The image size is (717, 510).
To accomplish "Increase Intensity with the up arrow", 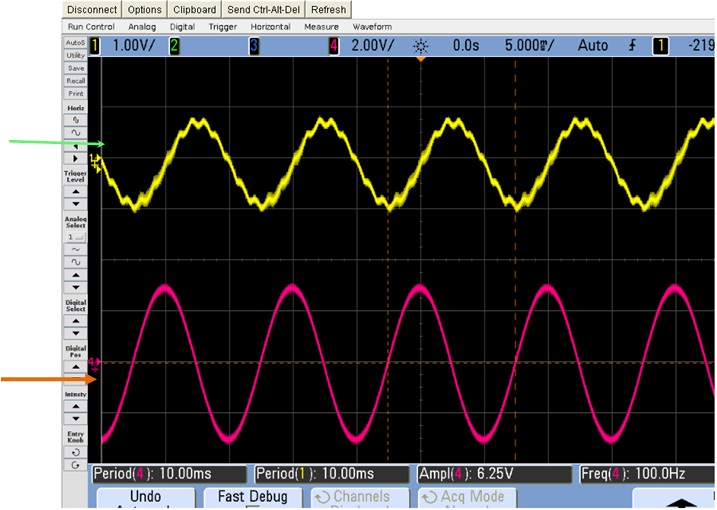I will (75, 406).
